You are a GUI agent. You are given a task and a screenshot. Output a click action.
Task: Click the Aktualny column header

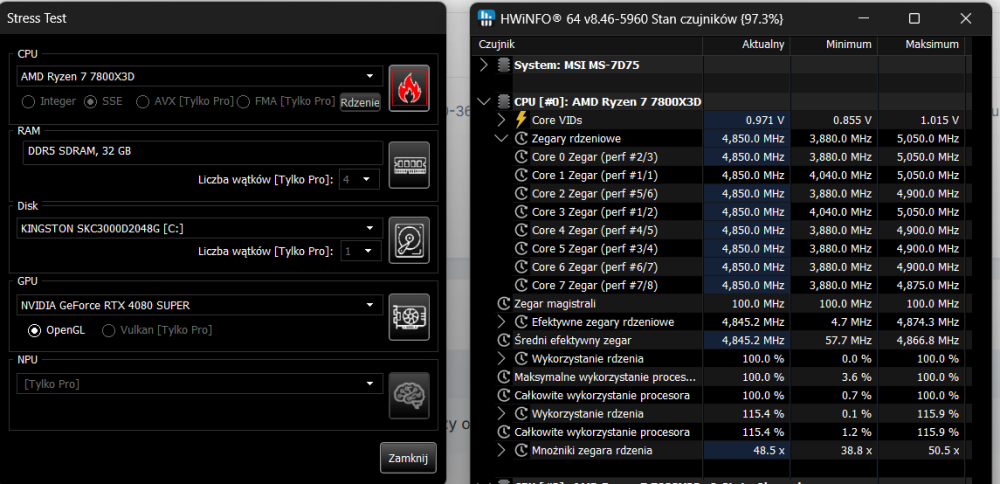coord(747,45)
